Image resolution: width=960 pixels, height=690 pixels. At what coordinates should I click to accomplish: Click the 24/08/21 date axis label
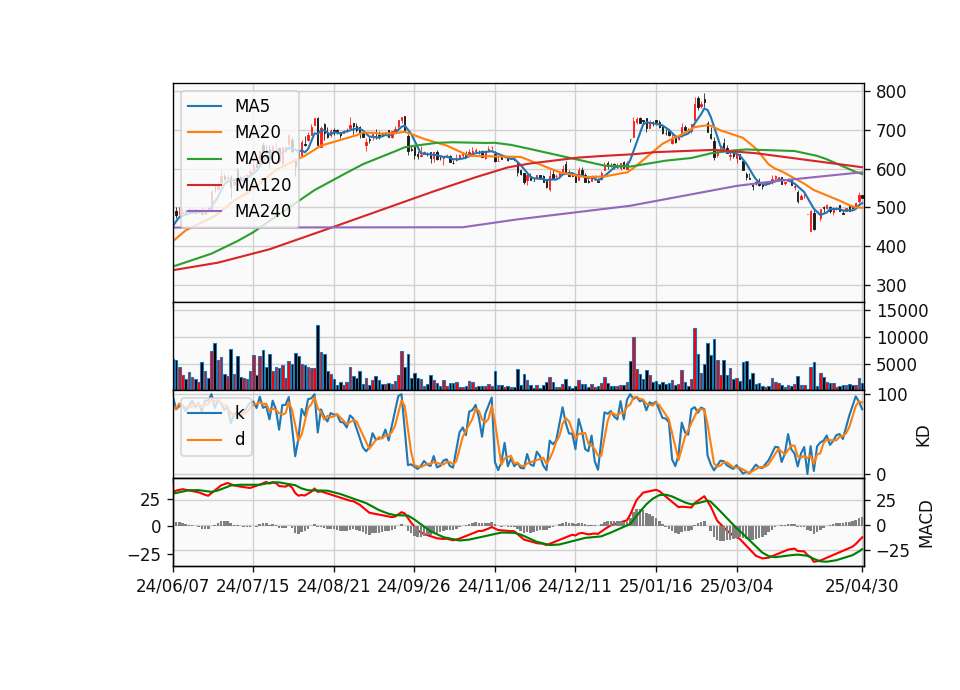click(334, 586)
